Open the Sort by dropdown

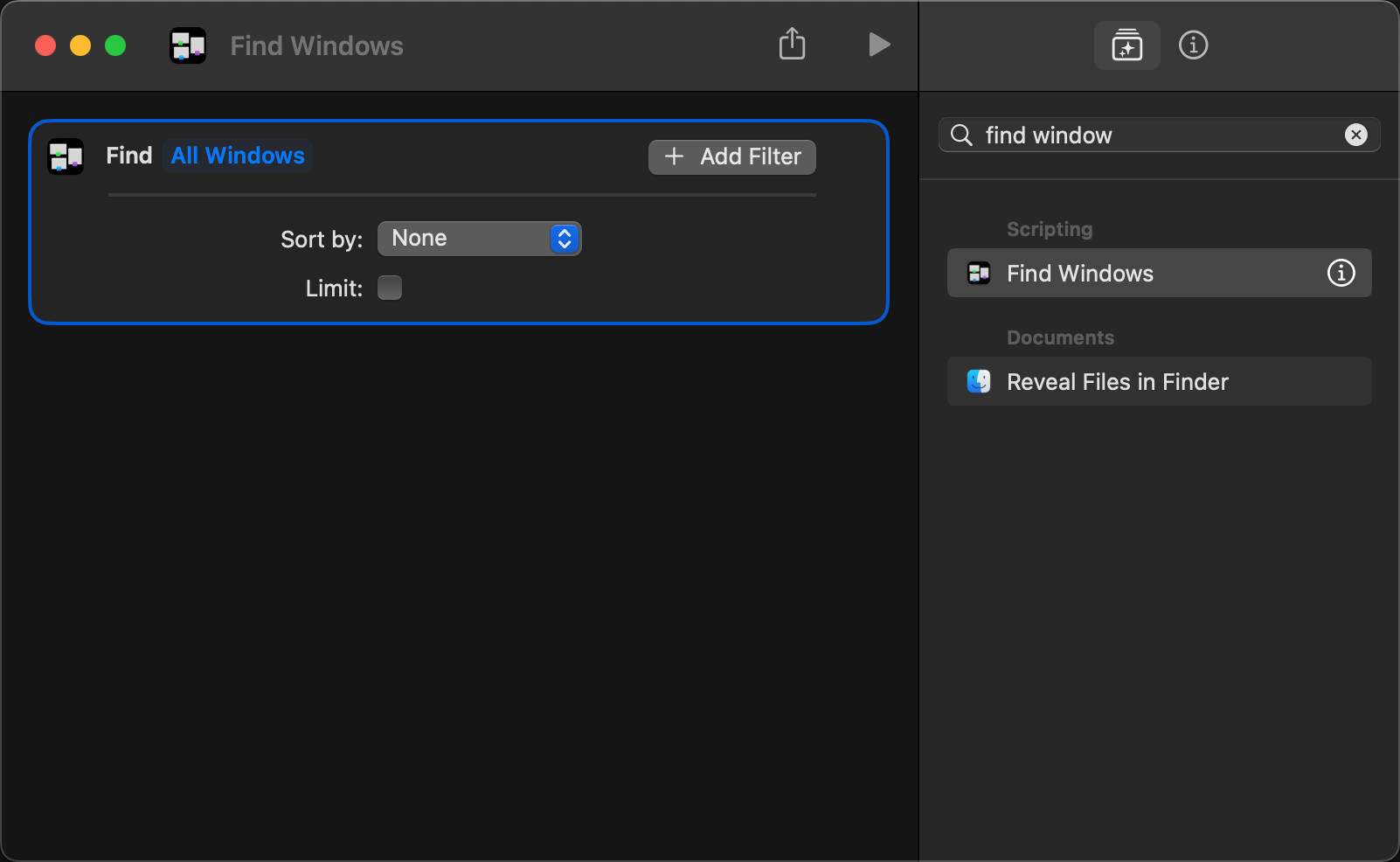coord(479,239)
